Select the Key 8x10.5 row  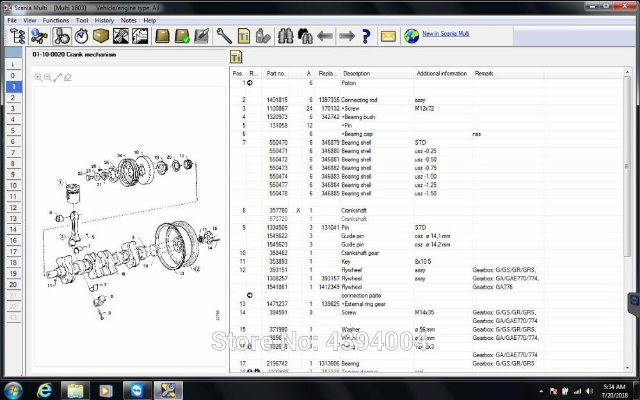click(426, 262)
